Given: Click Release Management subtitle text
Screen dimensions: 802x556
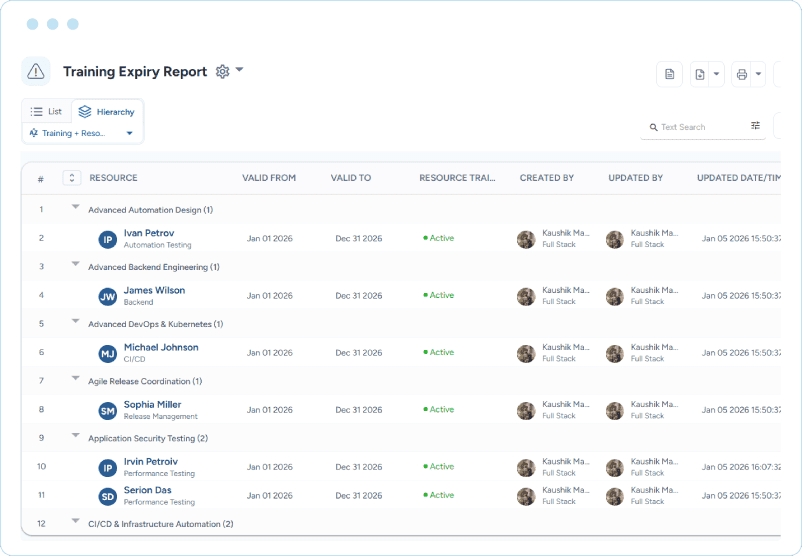Looking at the screenshot, I should click(x=161, y=416).
